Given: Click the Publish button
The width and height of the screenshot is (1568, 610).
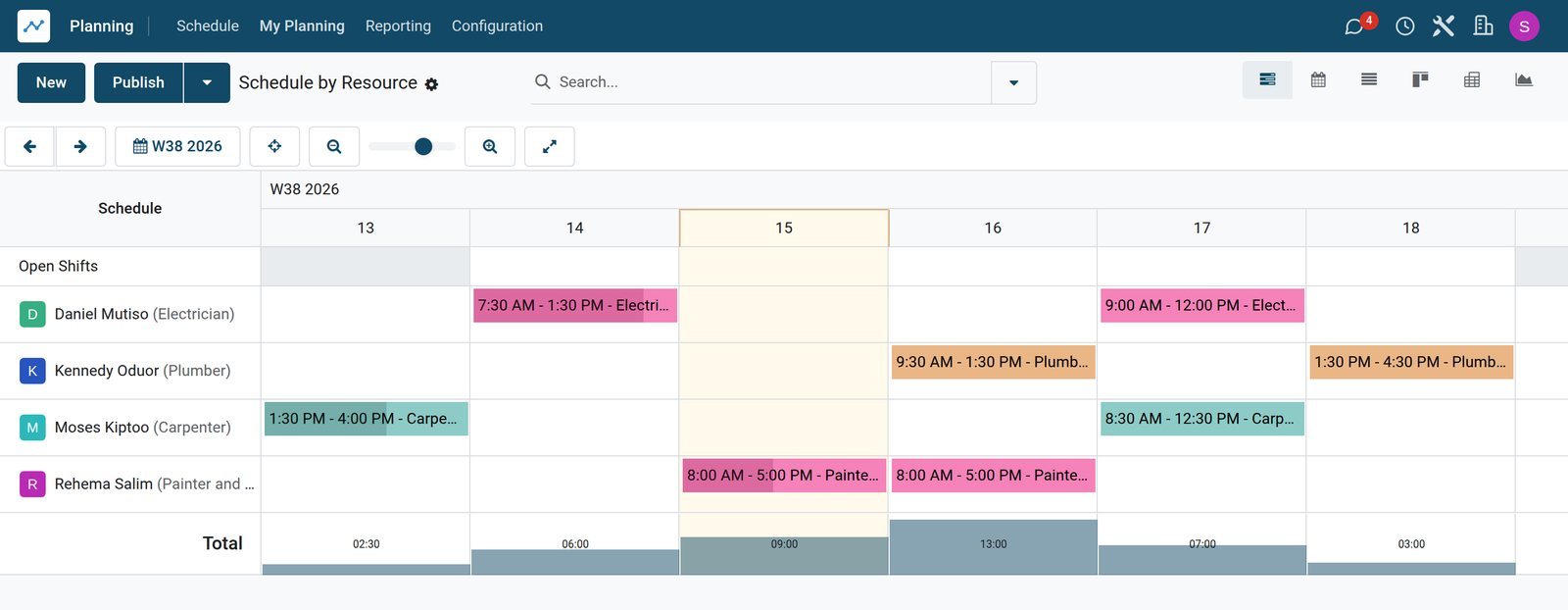Looking at the screenshot, I should coord(138,82).
